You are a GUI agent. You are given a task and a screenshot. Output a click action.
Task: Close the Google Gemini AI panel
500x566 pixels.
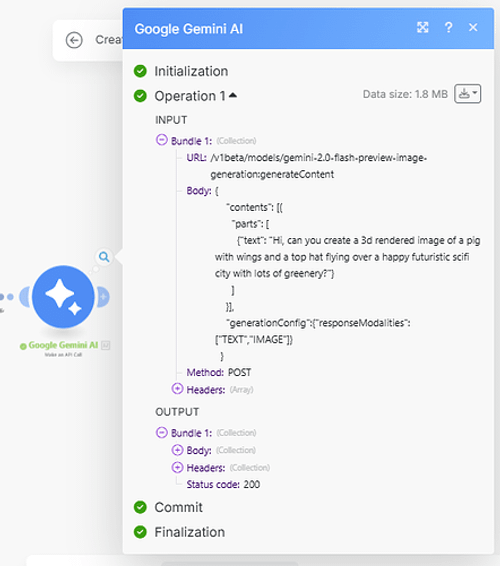[473, 27]
